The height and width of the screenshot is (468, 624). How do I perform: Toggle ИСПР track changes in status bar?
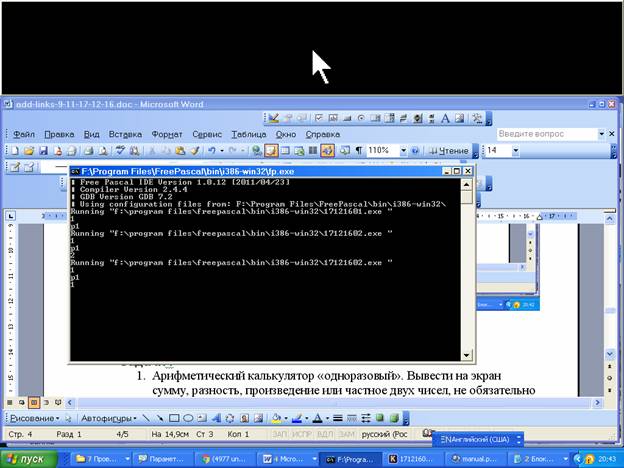coord(302,434)
